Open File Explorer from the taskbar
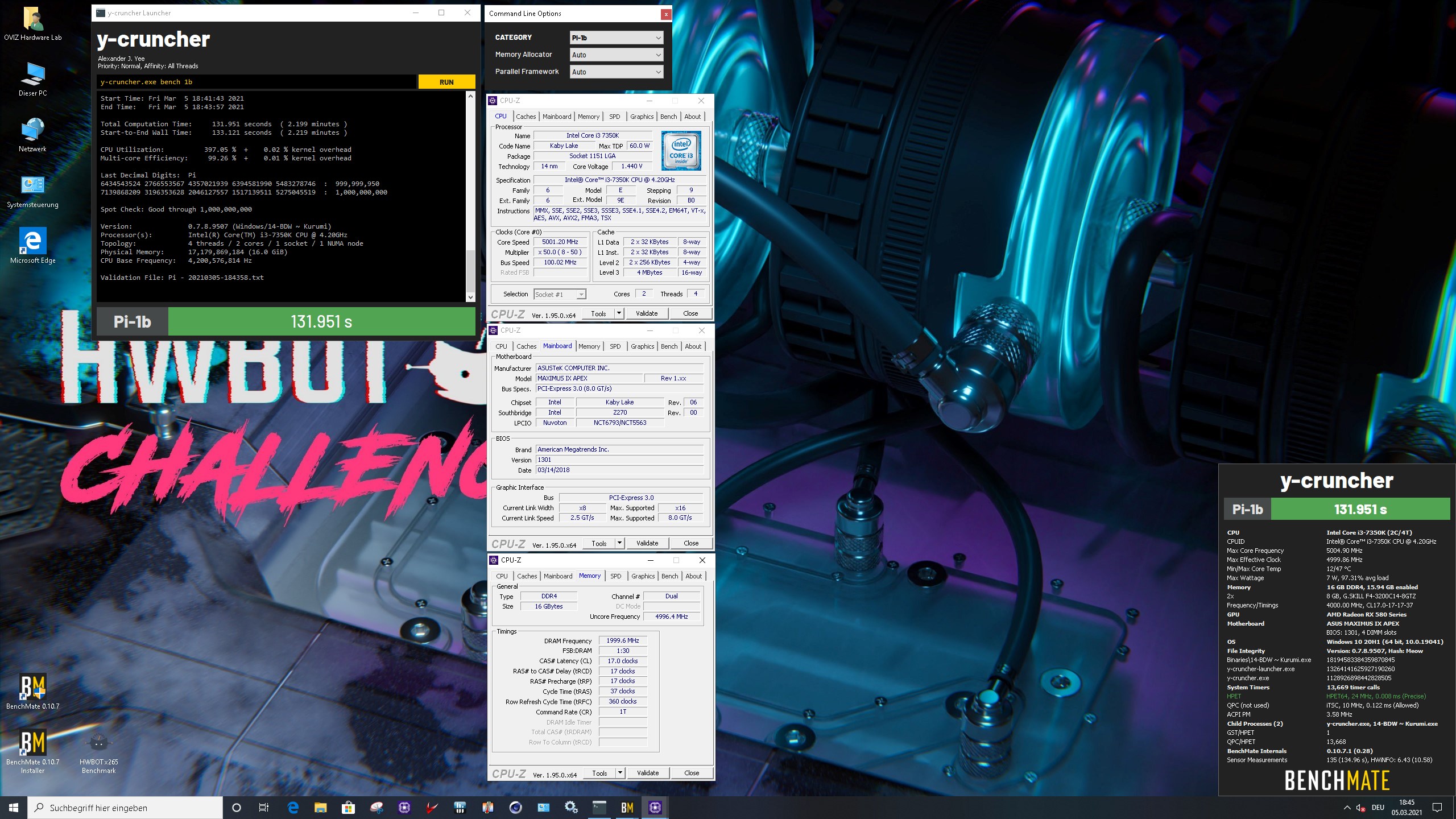The width and height of the screenshot is (1456, 819). (321, 808)
